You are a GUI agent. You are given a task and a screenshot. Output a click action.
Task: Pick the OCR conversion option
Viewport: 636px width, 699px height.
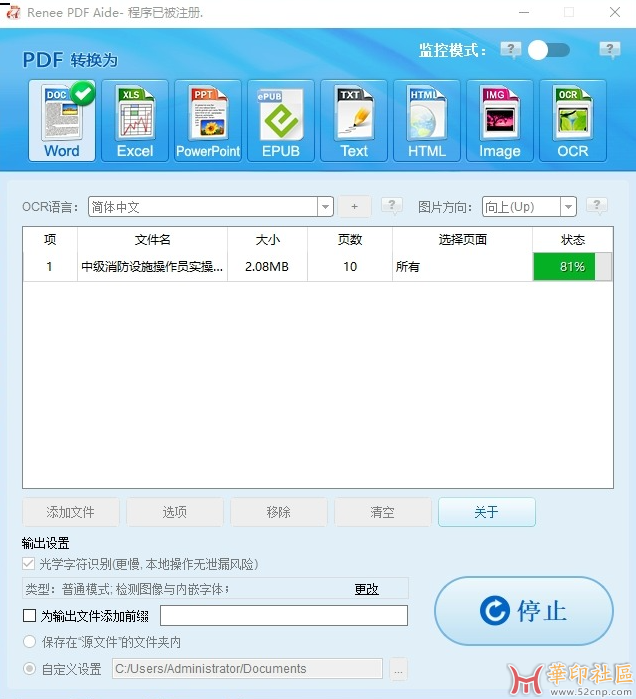573,121
